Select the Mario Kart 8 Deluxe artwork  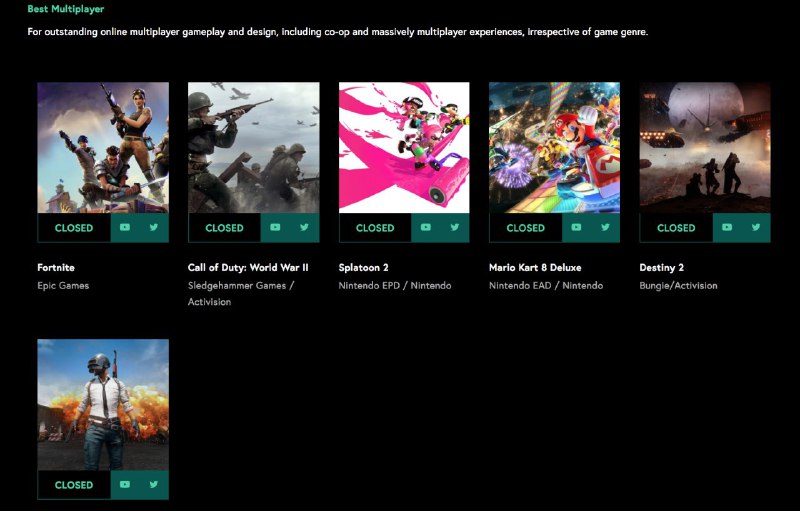click(555, 147)
